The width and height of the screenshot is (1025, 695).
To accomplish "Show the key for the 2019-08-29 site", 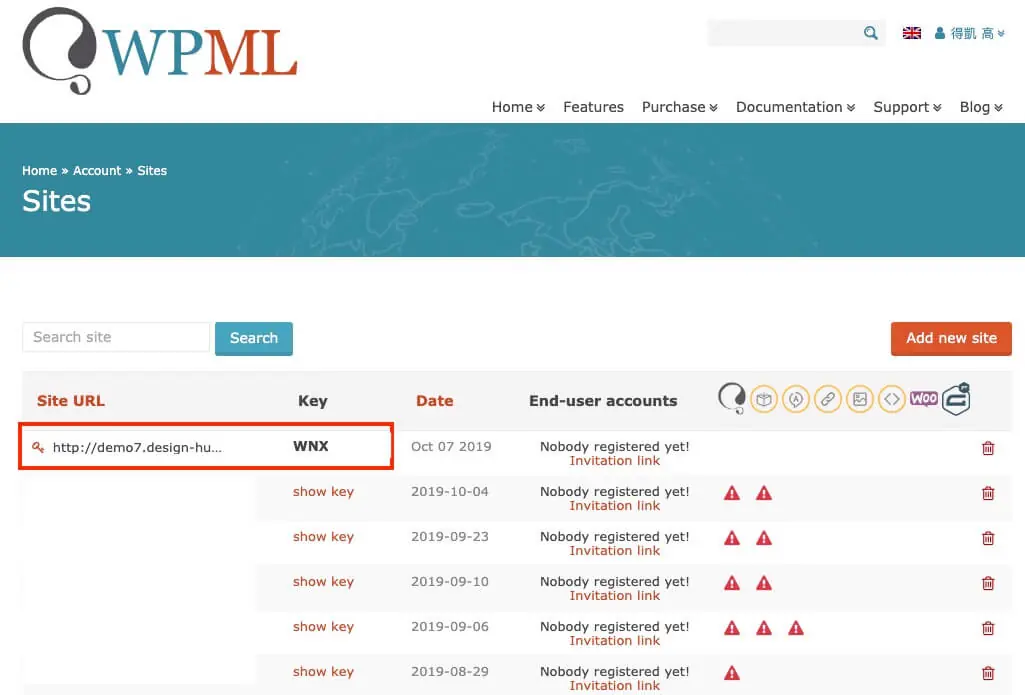I will 323,671.
